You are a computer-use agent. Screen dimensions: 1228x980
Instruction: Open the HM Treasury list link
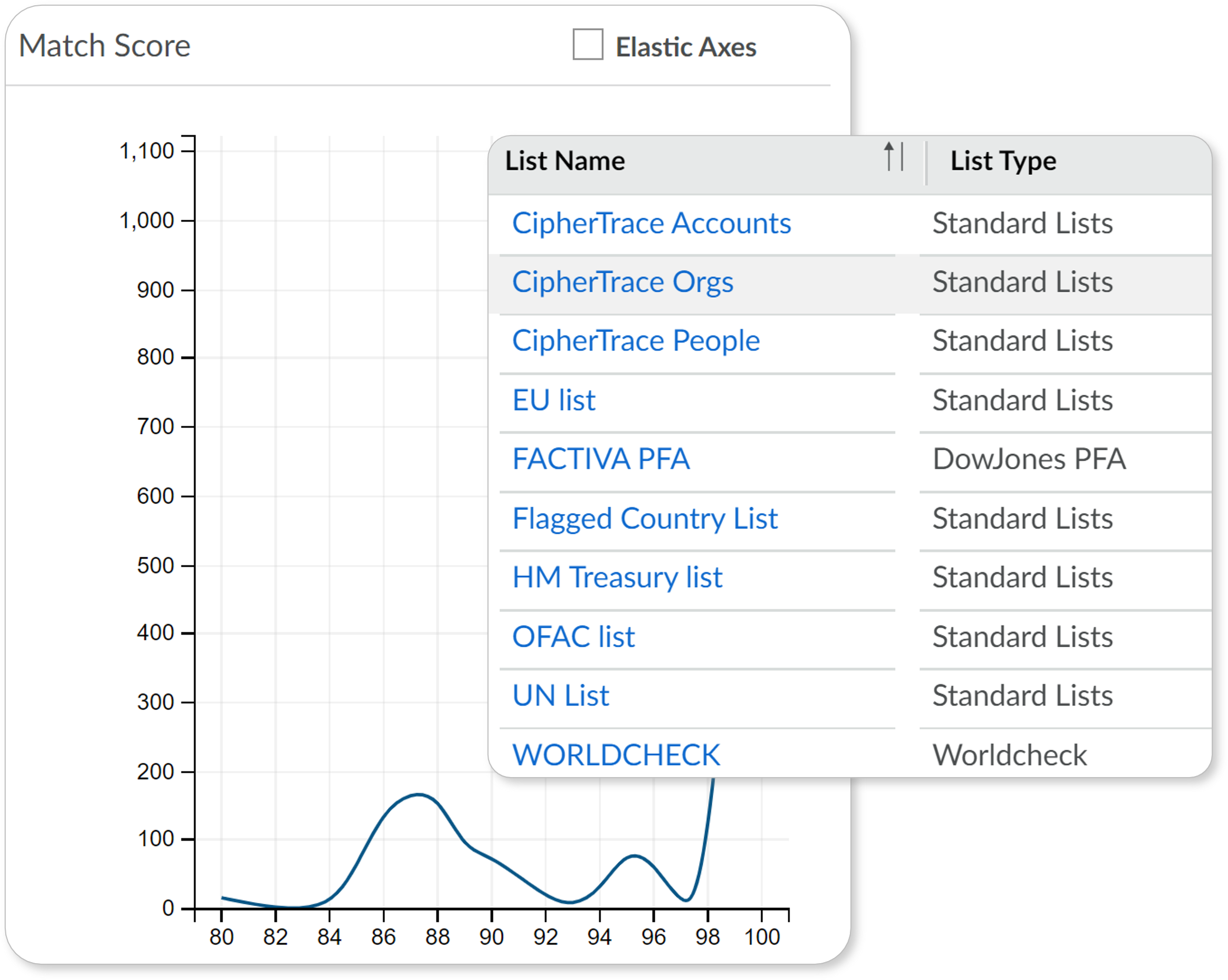coord(617,577)
